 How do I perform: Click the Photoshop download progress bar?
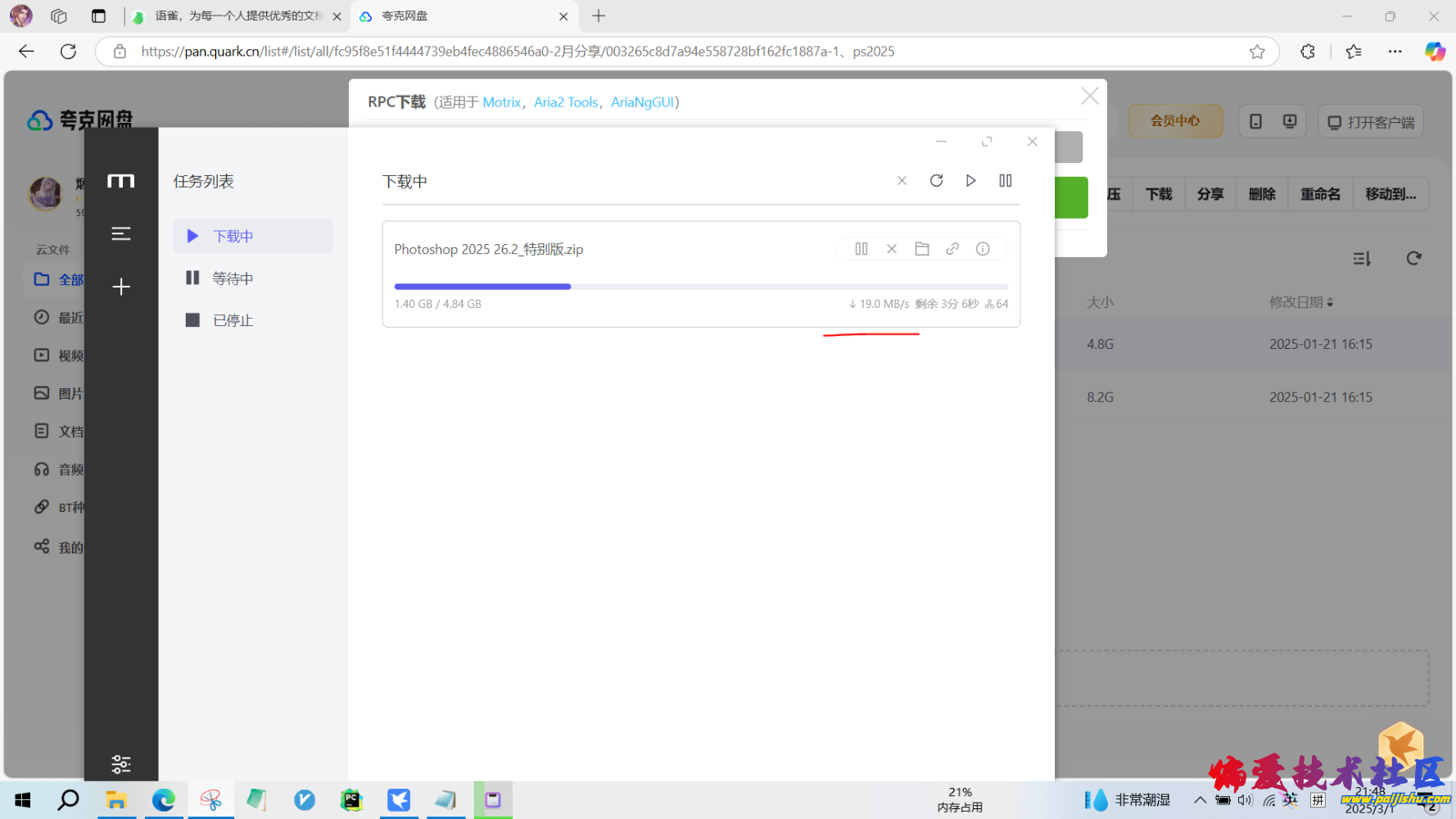tap(701, 287)
